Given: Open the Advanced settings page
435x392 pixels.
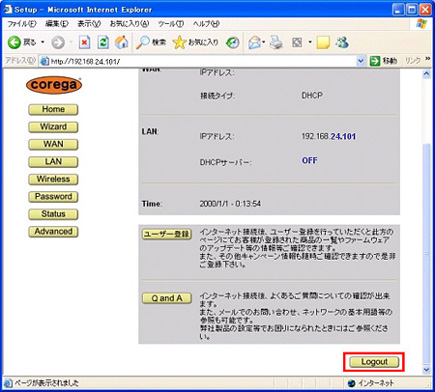Looking at the screenshot, I should click(x=53, y=232).
